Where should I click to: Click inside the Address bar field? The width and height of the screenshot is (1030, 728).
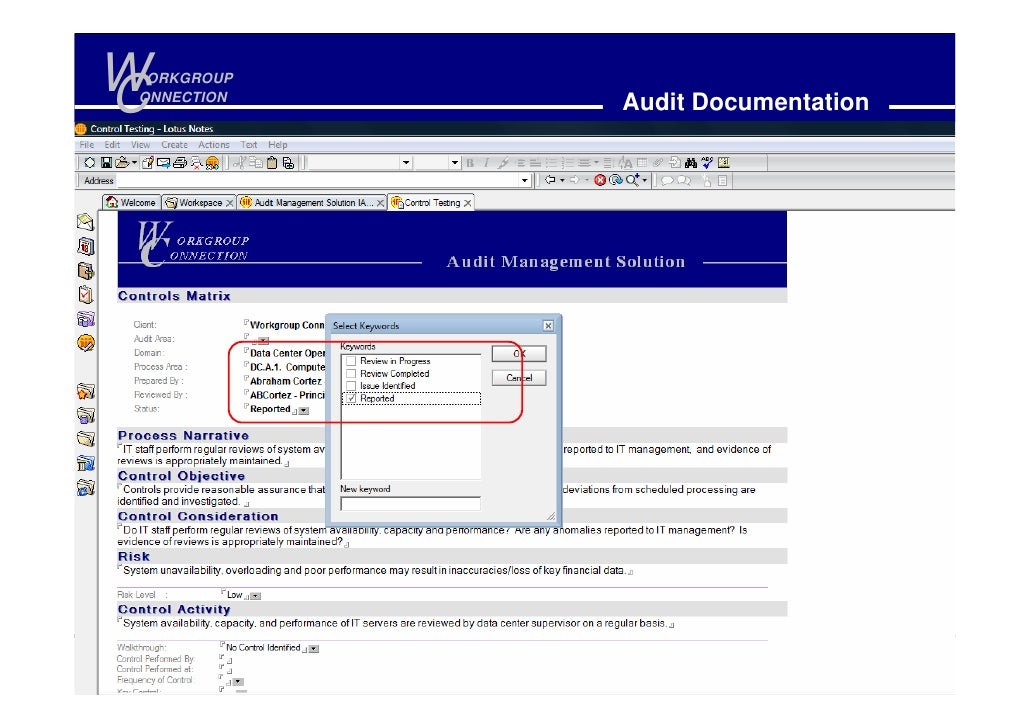(317, 181)
